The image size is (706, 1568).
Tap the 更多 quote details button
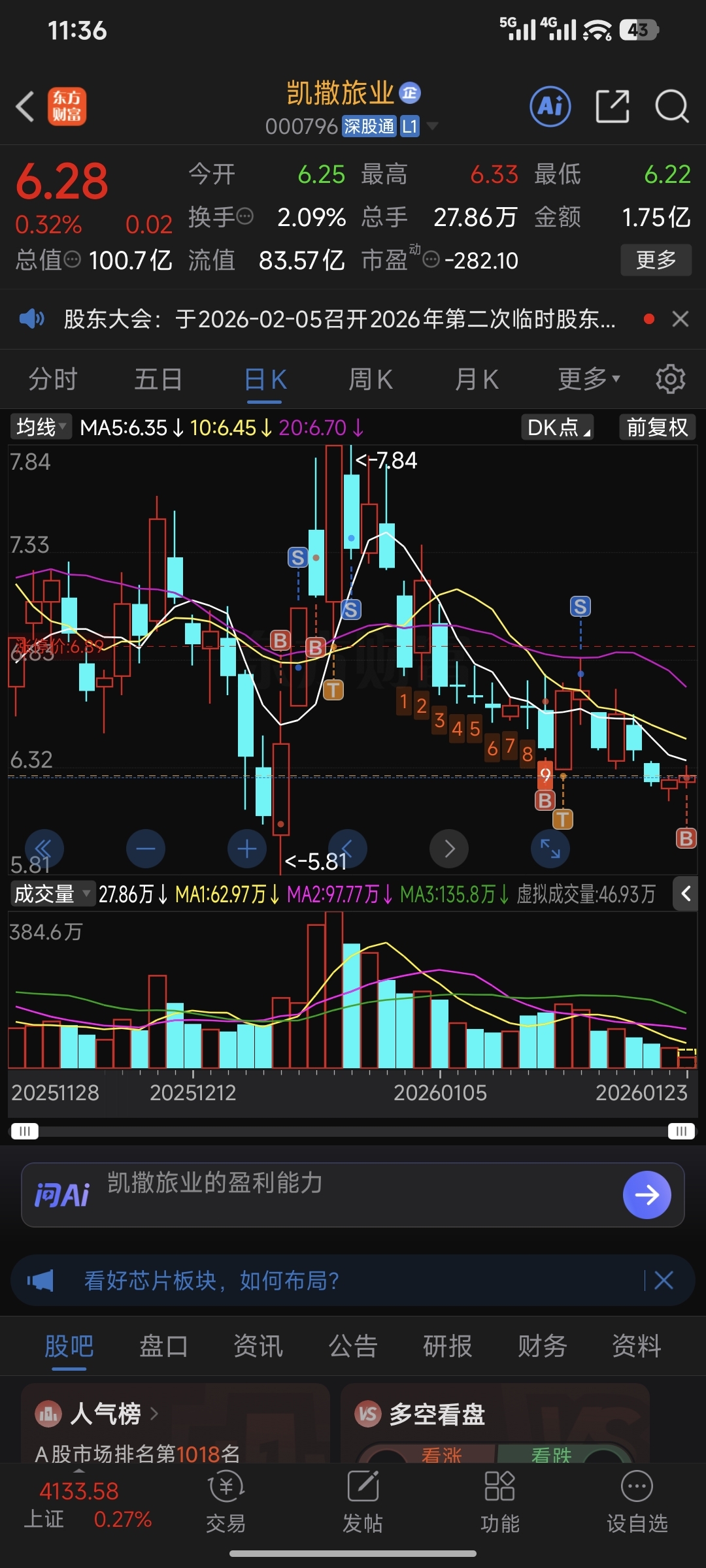point(656,260)
